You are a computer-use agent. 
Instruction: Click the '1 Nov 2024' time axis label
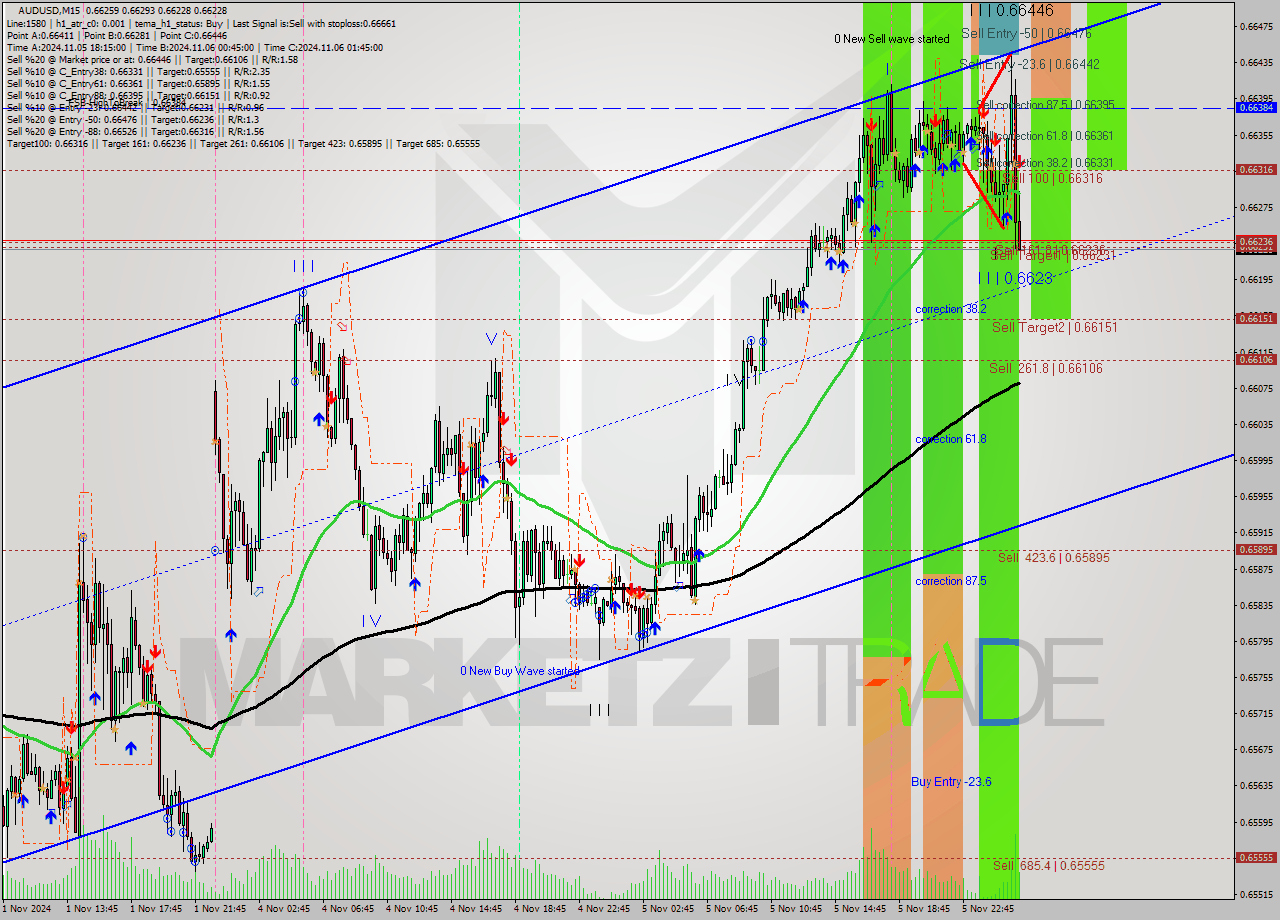click(26, 909)
